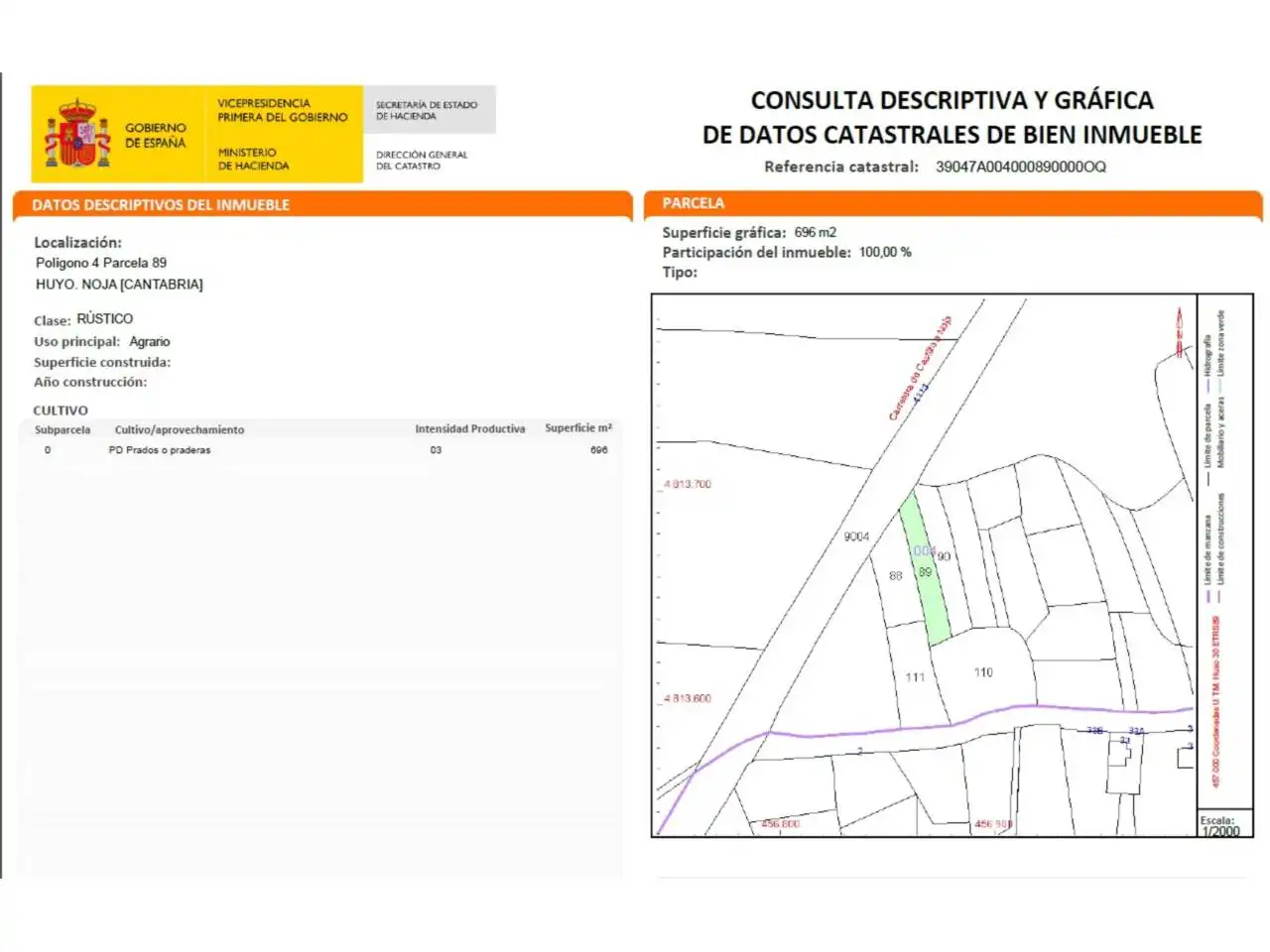Select the PD Prados o praderas row

(323, 450)
